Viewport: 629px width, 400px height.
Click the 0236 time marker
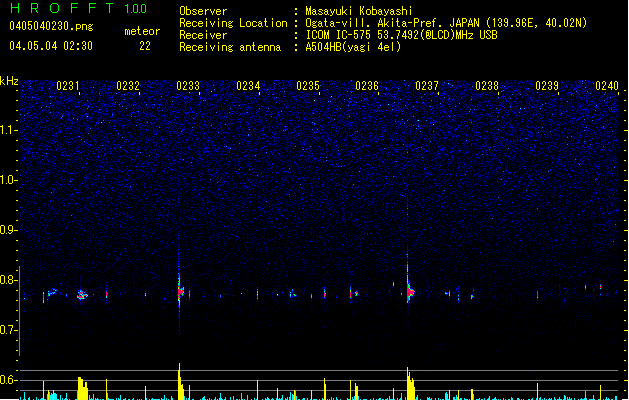367,86
